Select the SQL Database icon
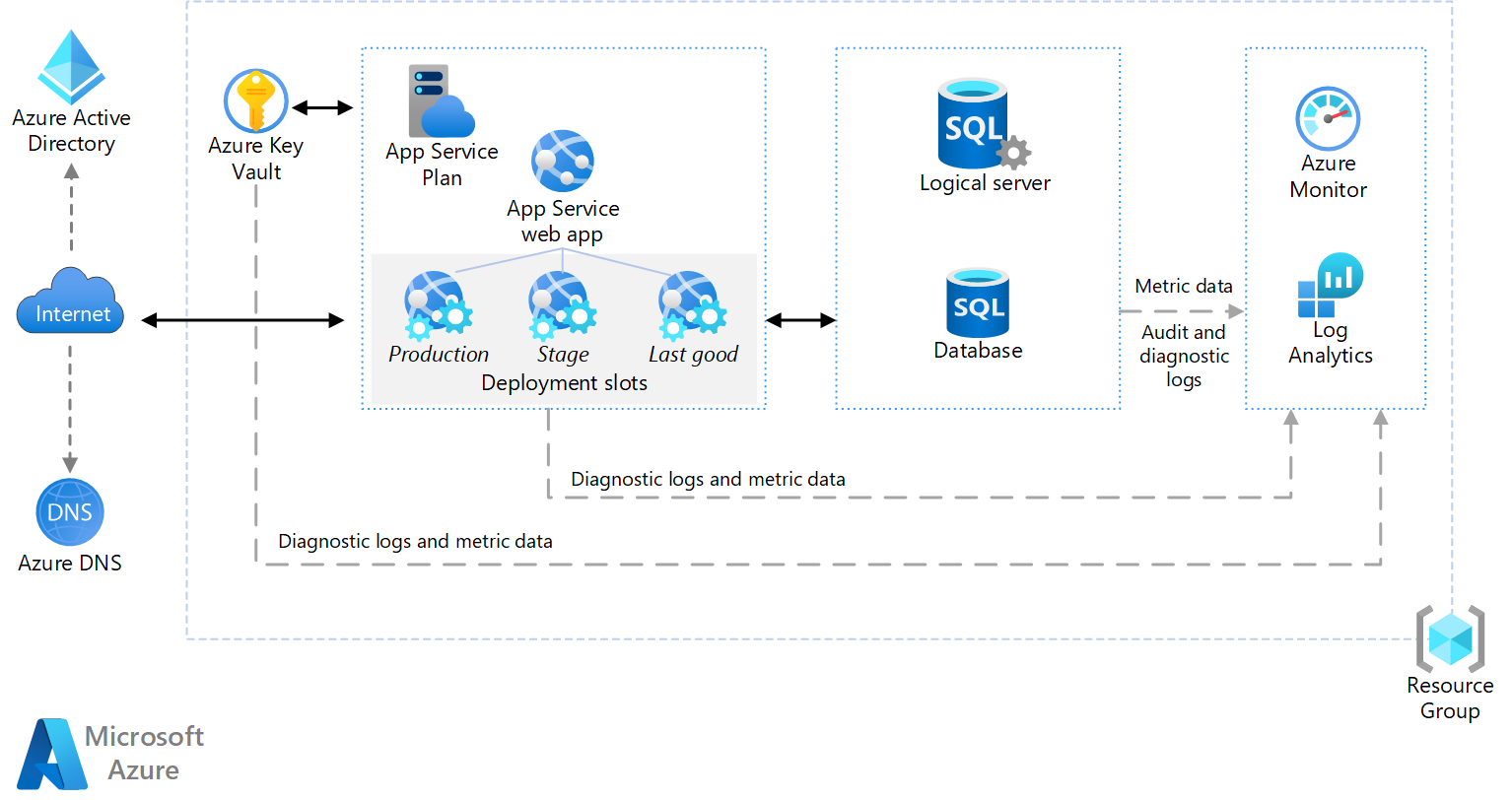This screenshot has width=1512, height=800. 976,303
